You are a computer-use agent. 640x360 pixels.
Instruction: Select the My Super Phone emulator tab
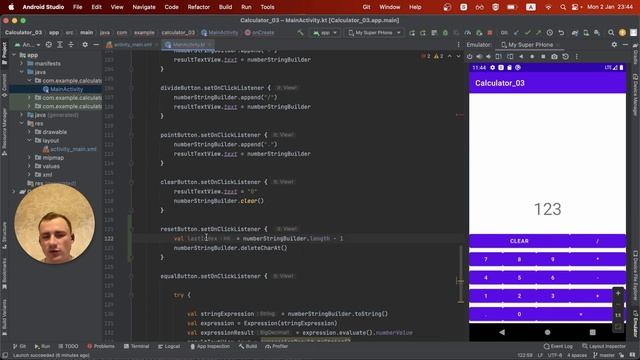pyautogui.click(x=530, y=44)
